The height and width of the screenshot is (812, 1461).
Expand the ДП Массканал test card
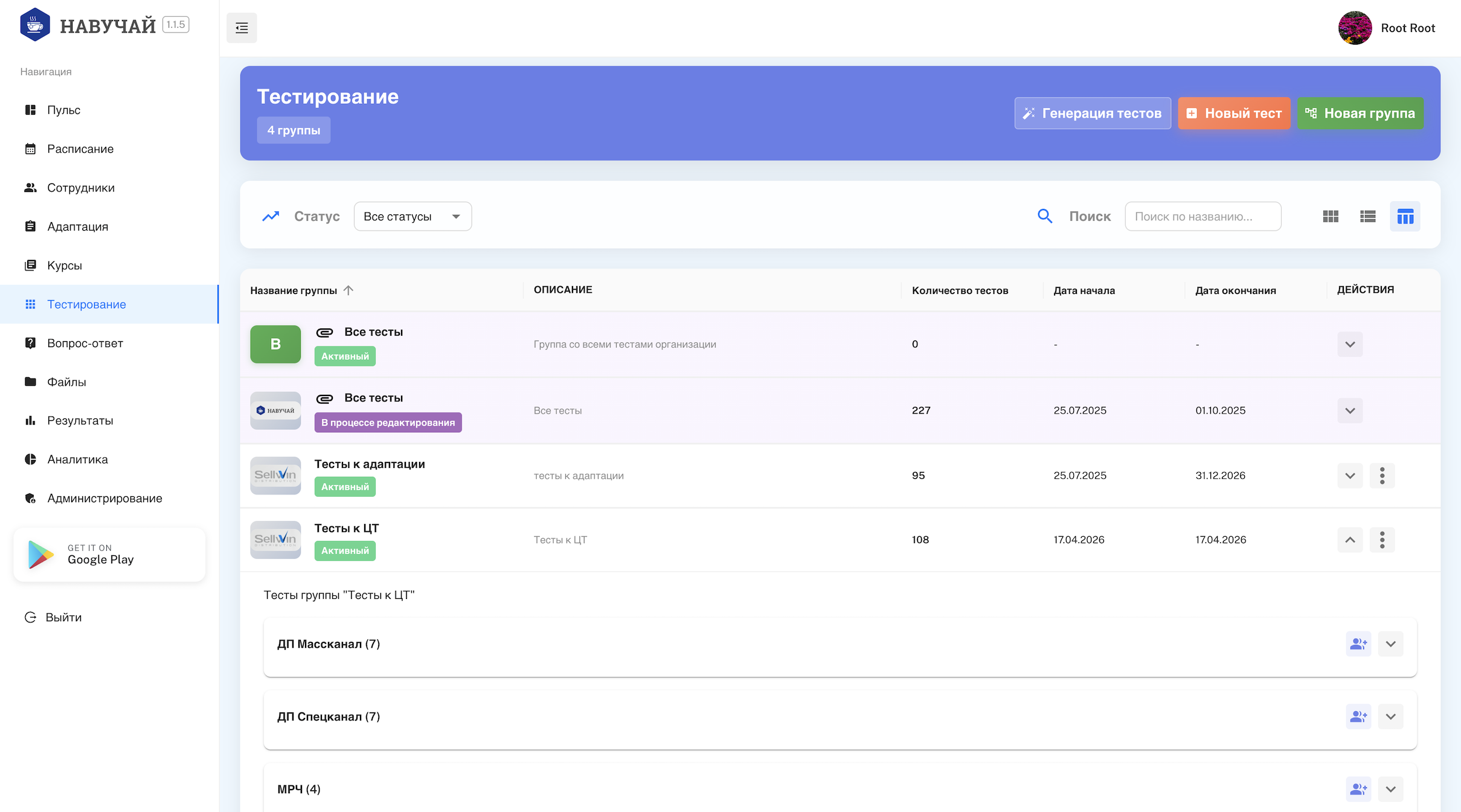1390,644
